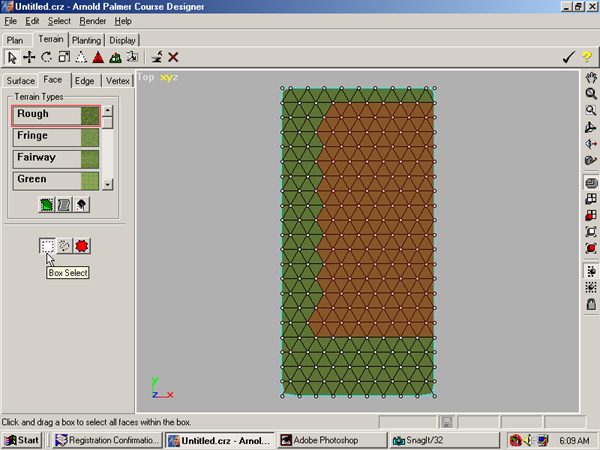
Task: Switch to Registration Confirmation taskbar window
Action: [107, 440]
